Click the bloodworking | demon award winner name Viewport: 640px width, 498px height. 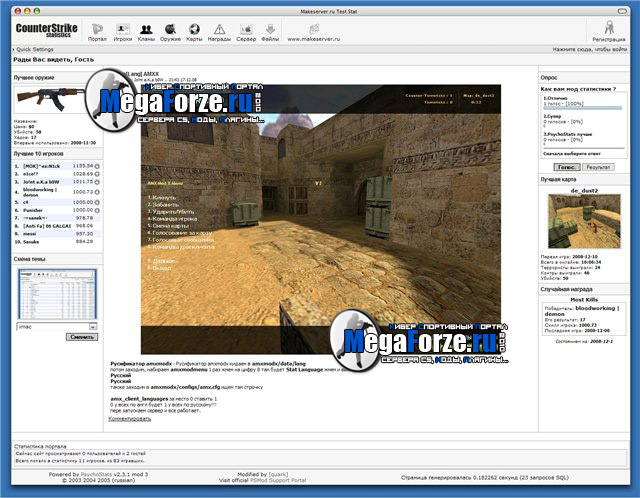click(581, 311)
